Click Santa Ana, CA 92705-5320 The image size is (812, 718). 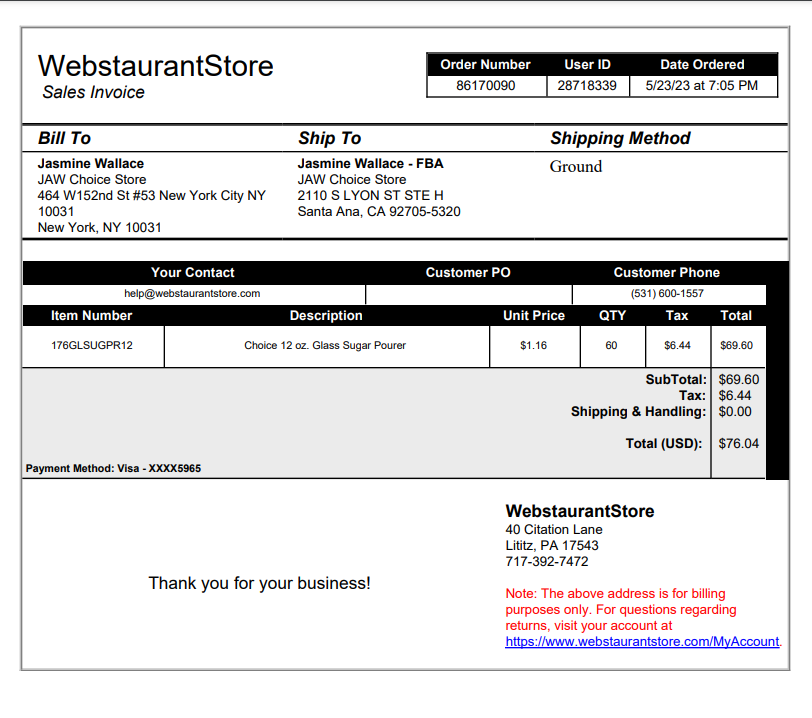[x=379, y=212]
